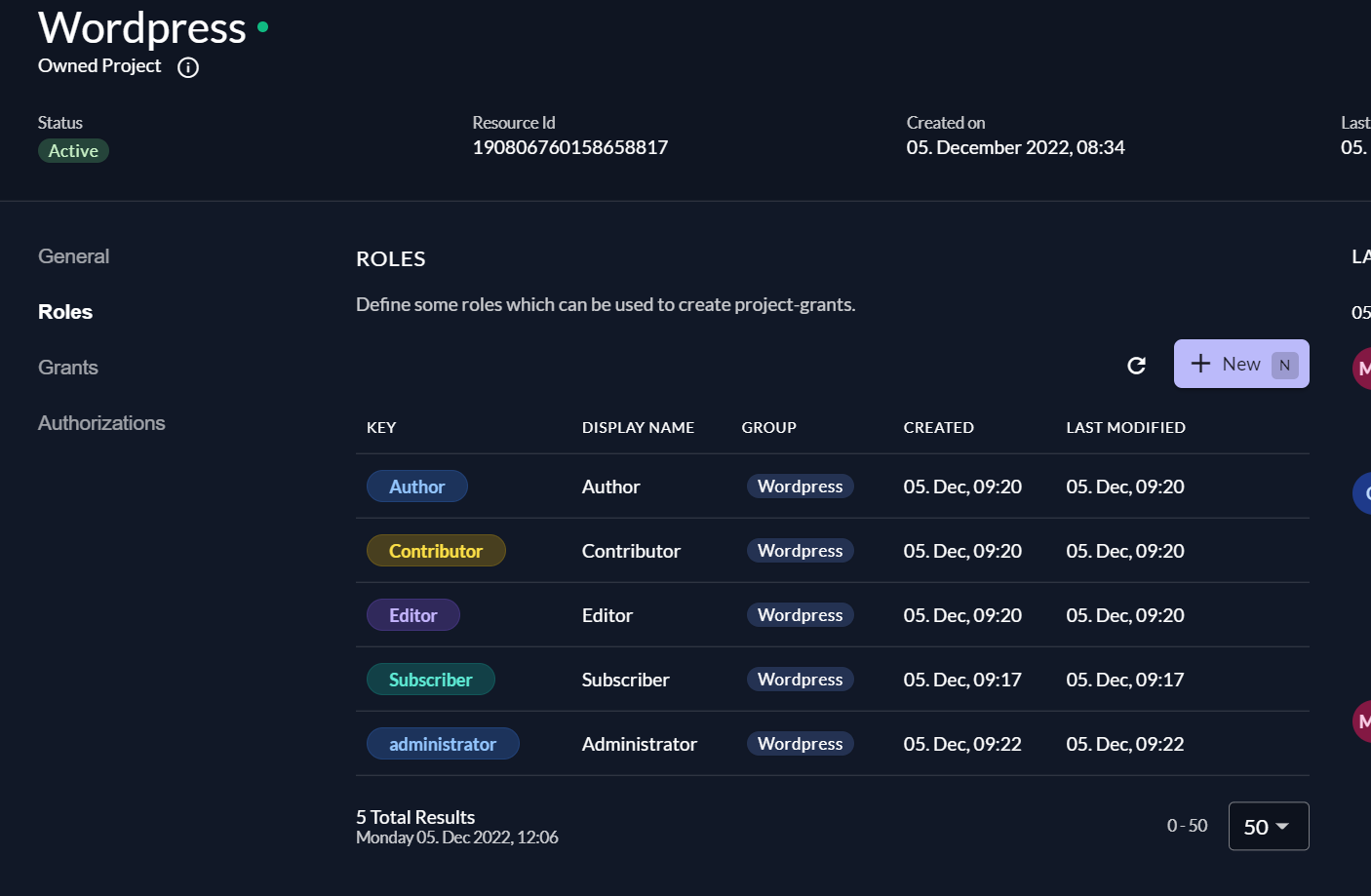1371x896 pixels.
Task: Click the Active status badge
Action: click(73, 151)
